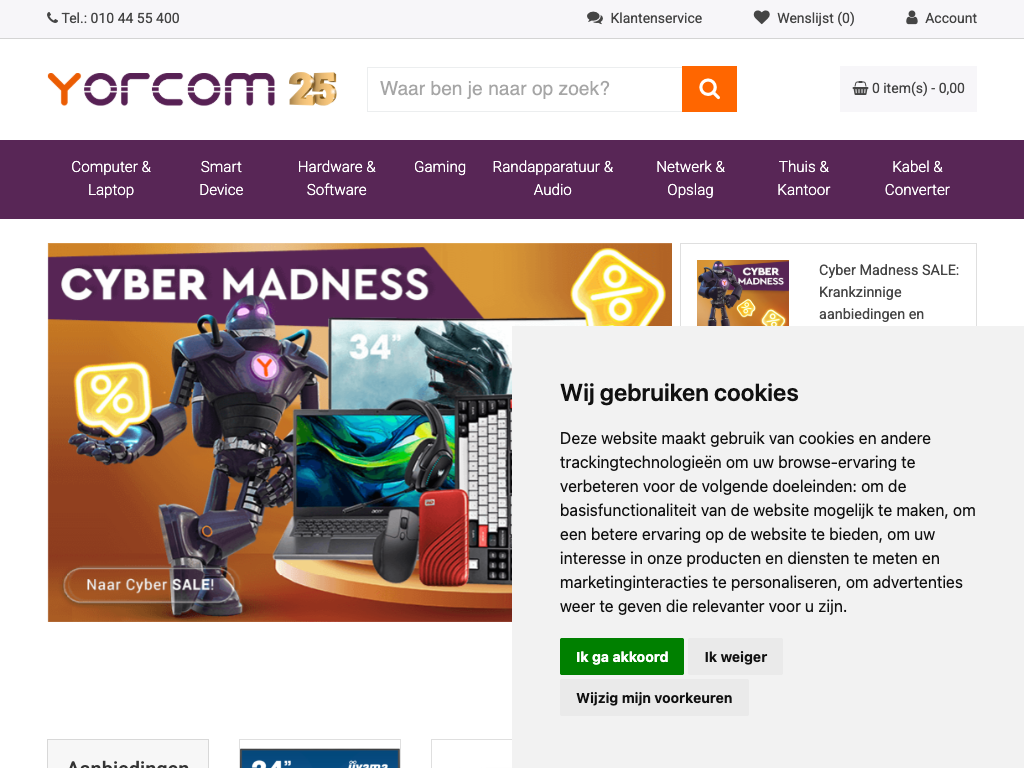
Task: Click the Account person icon
Action: [x=912, y=18]
